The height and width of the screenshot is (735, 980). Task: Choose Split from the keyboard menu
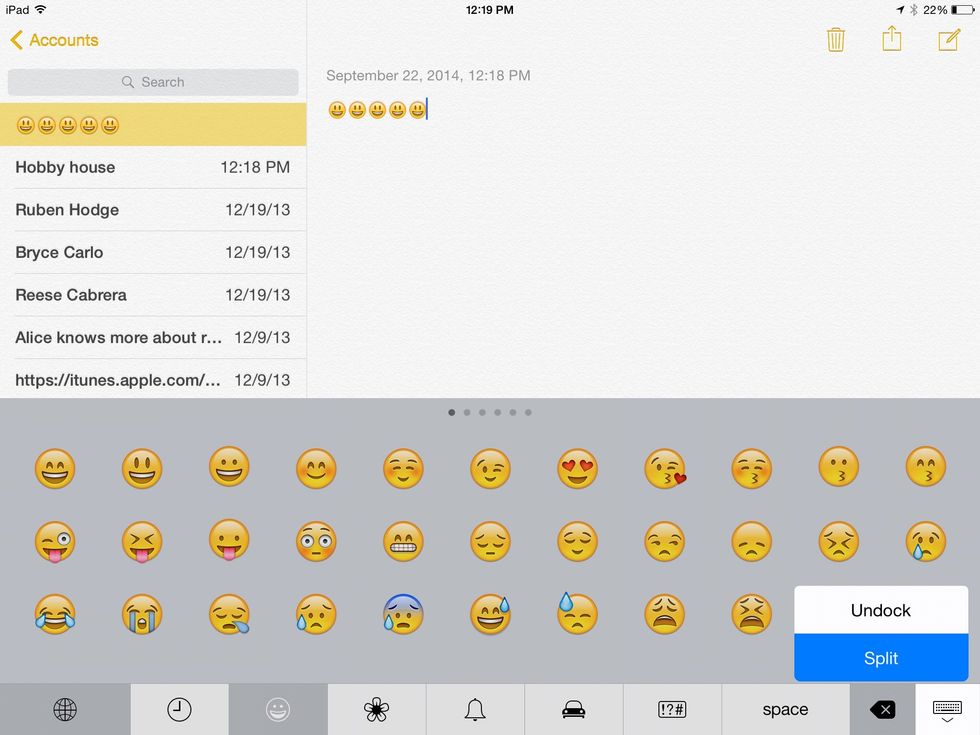(x=881, y=658)
